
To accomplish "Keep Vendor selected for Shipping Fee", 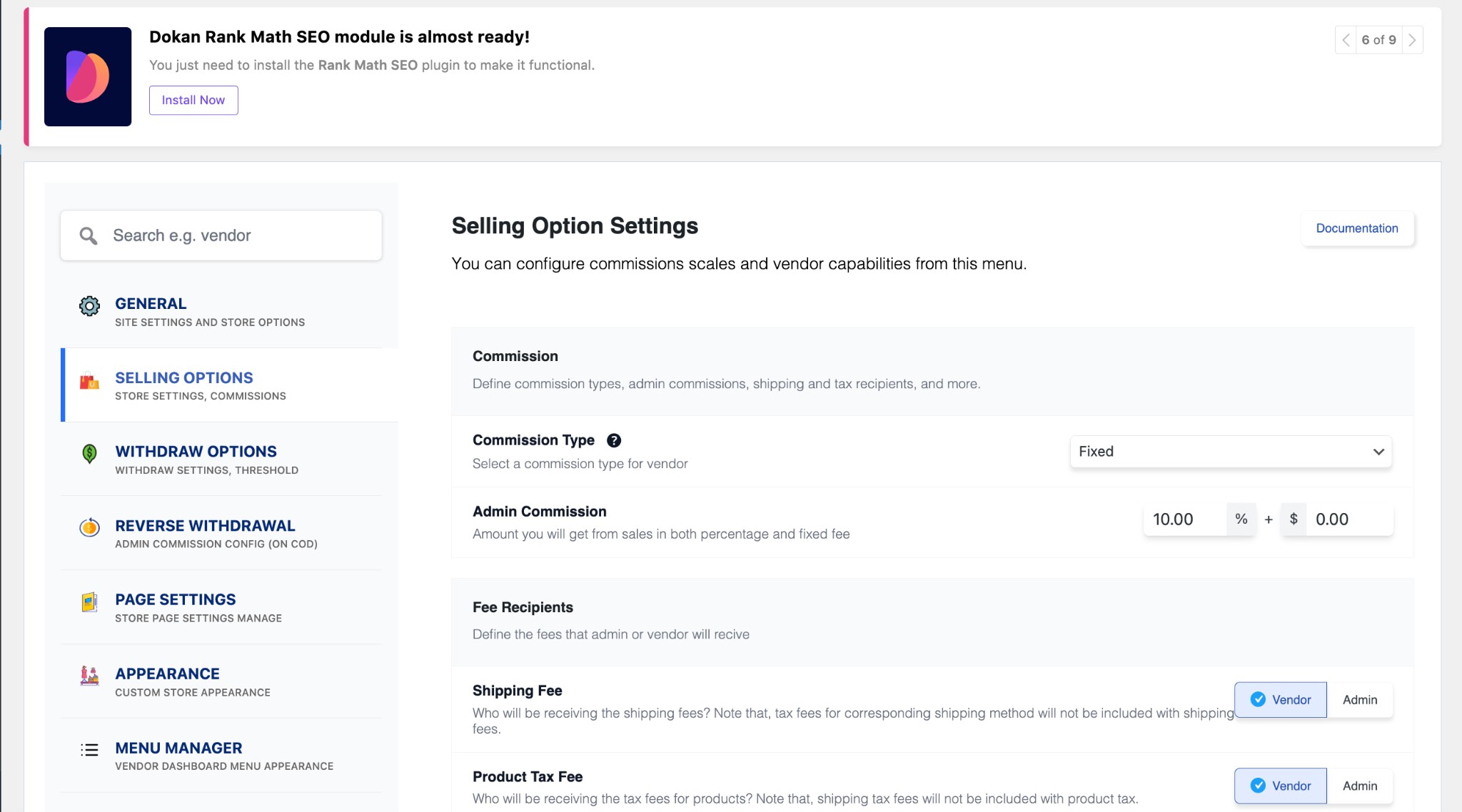I will tap(1280, 700).
